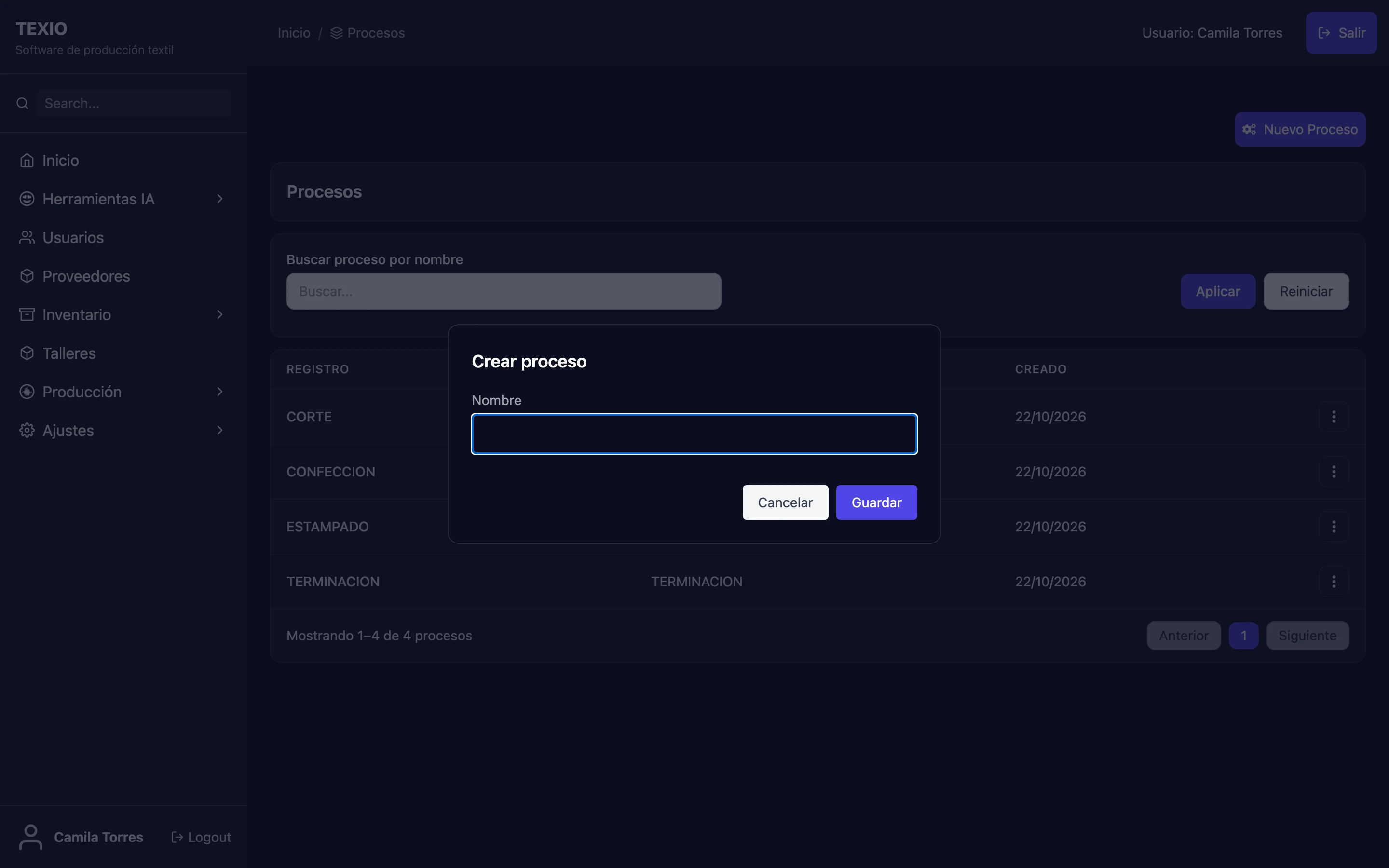Click the Talleres cube icon
Viewport: 1389px width, 868px height.
point(27,353)
